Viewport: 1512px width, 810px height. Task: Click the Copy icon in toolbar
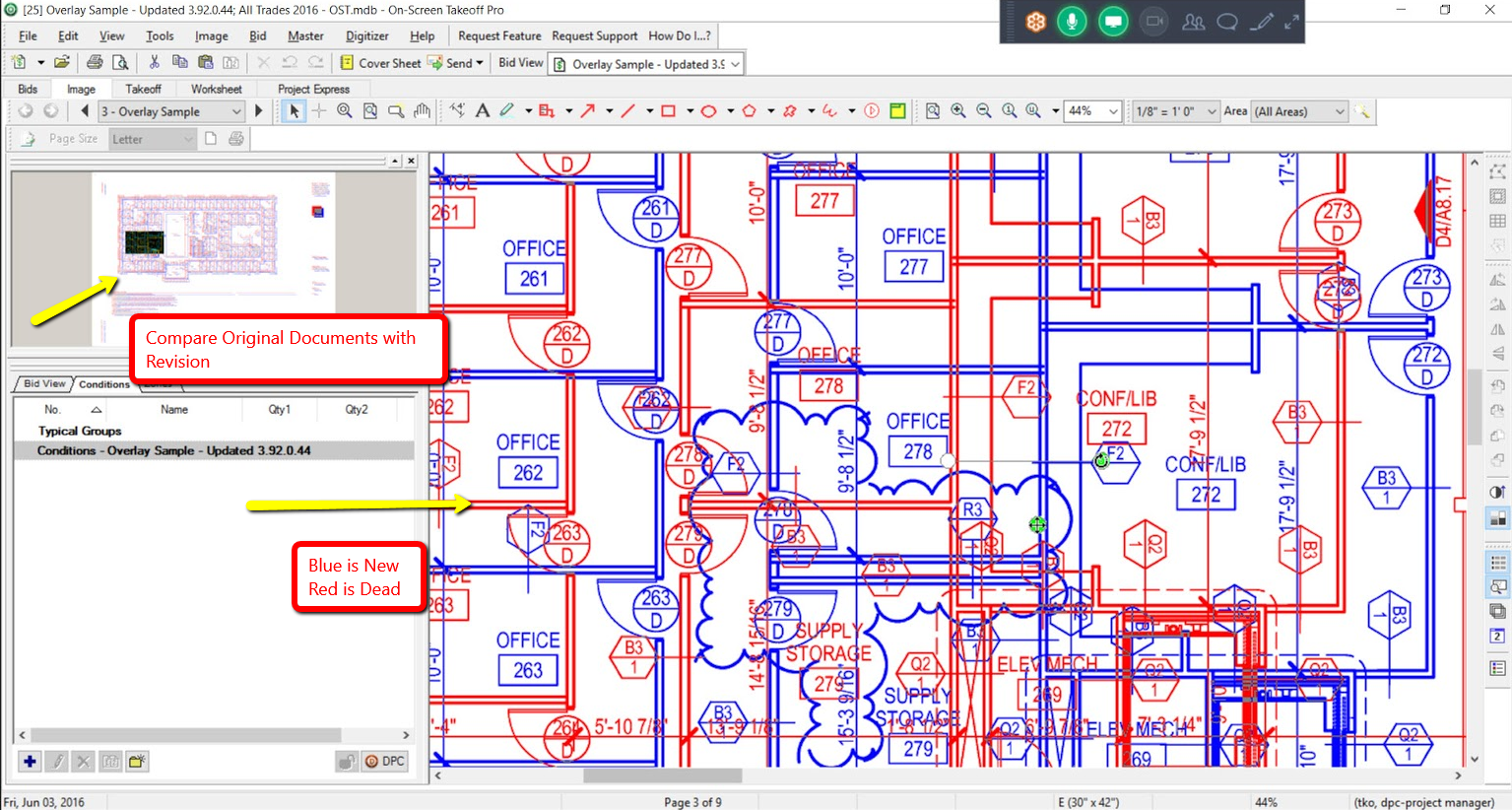coord(179,62)
